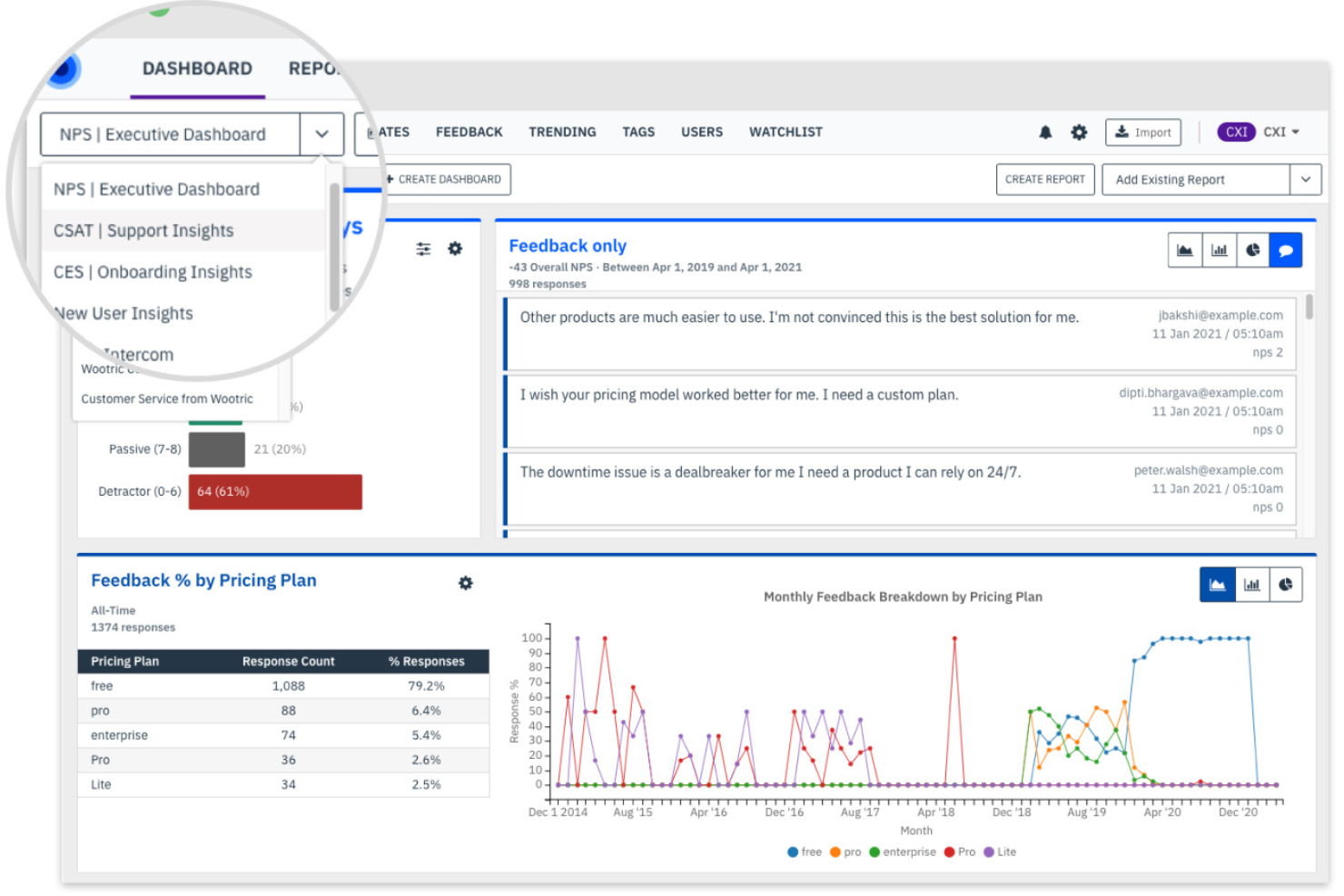
Task: Select area chart view for Pricing Plan
Action: 1217,585
